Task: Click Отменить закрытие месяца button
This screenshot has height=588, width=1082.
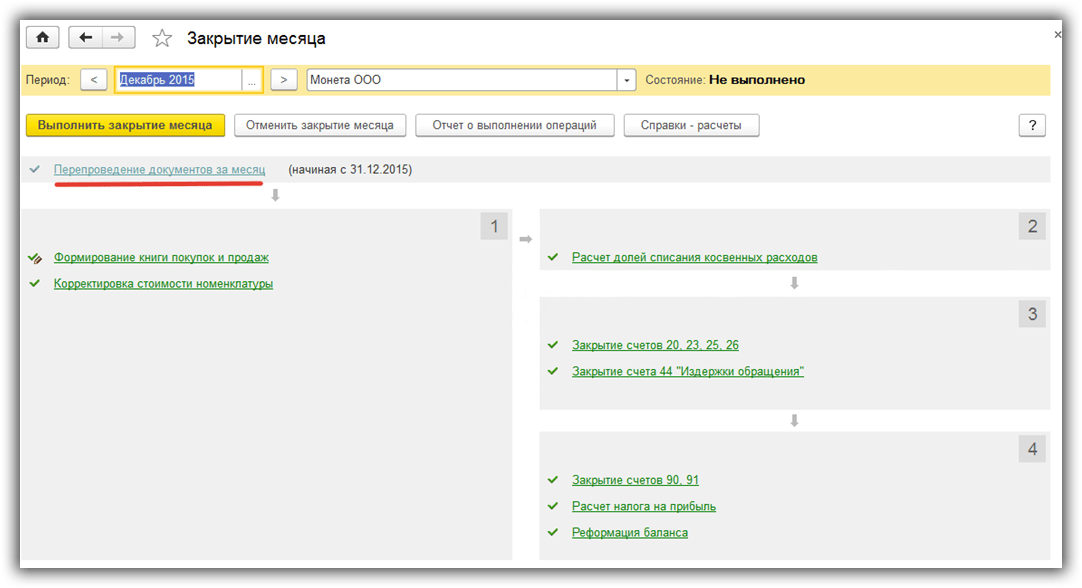Action: click(x=320, y=125)
